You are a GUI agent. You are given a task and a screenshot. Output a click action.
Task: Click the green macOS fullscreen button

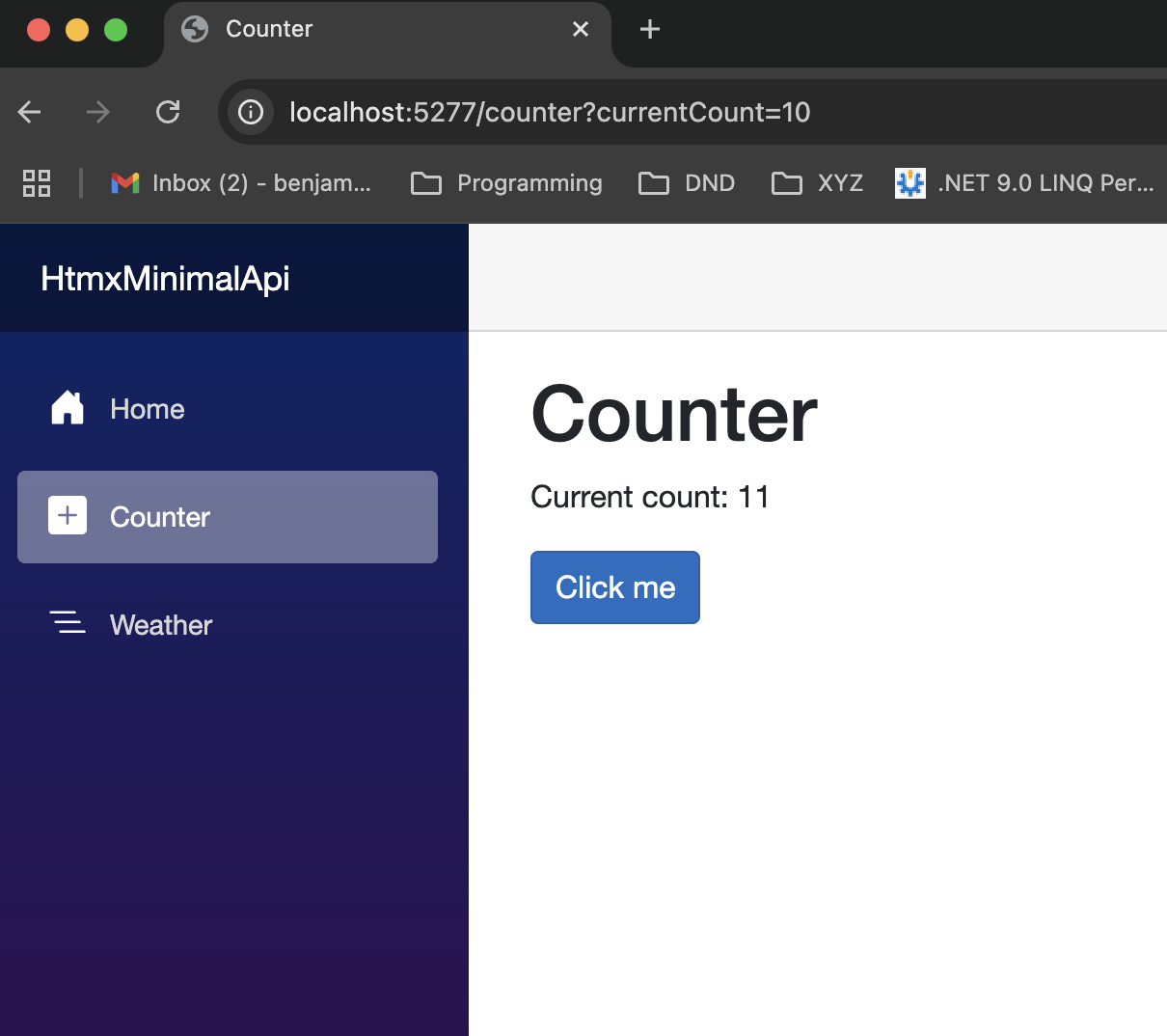point(116,30)
